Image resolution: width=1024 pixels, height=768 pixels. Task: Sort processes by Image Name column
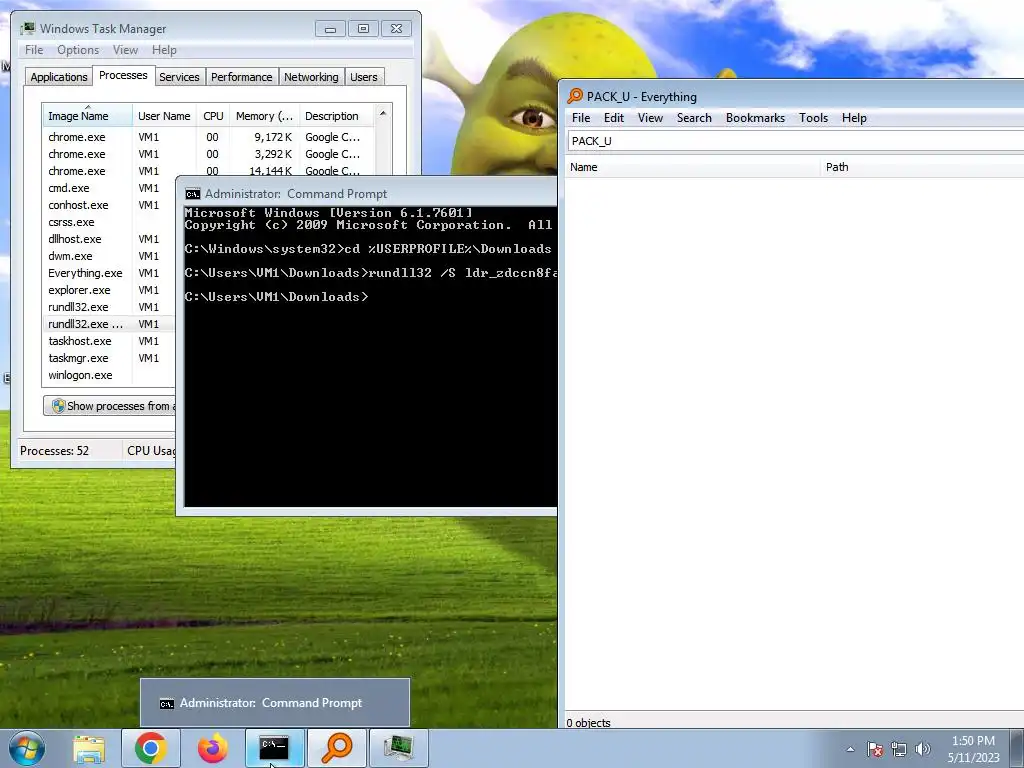tap(87, 116)
